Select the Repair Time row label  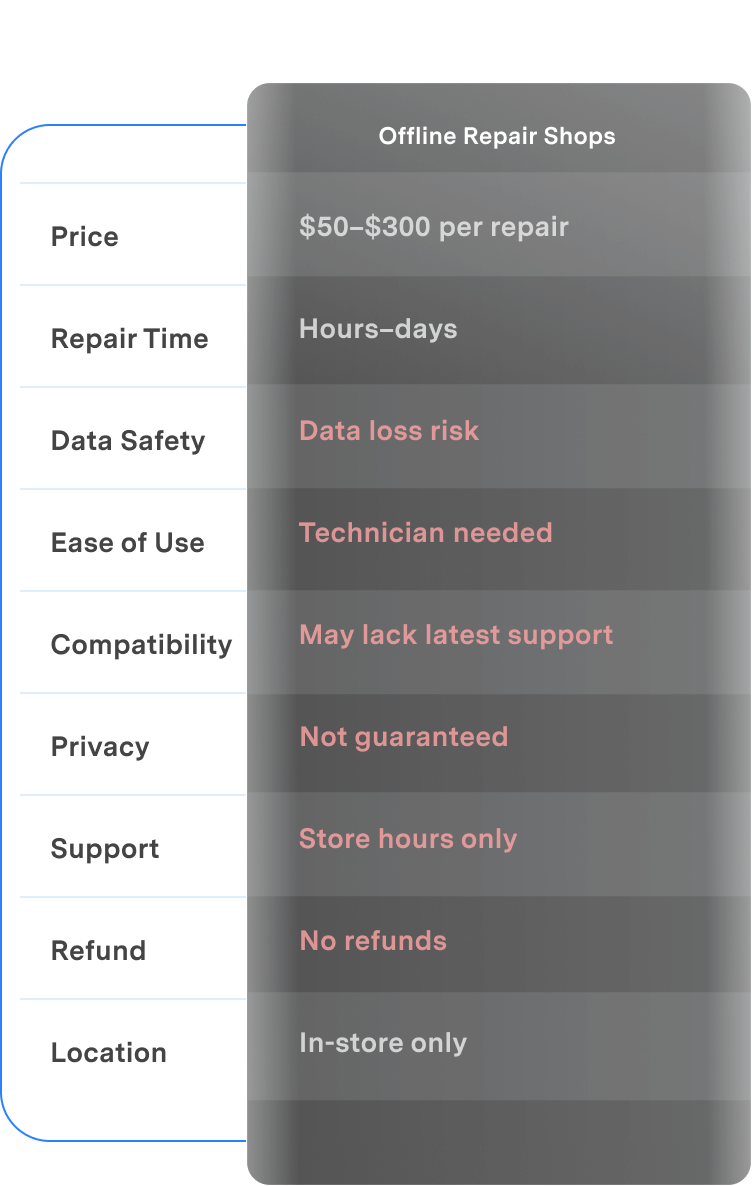[x=129, y=339]
